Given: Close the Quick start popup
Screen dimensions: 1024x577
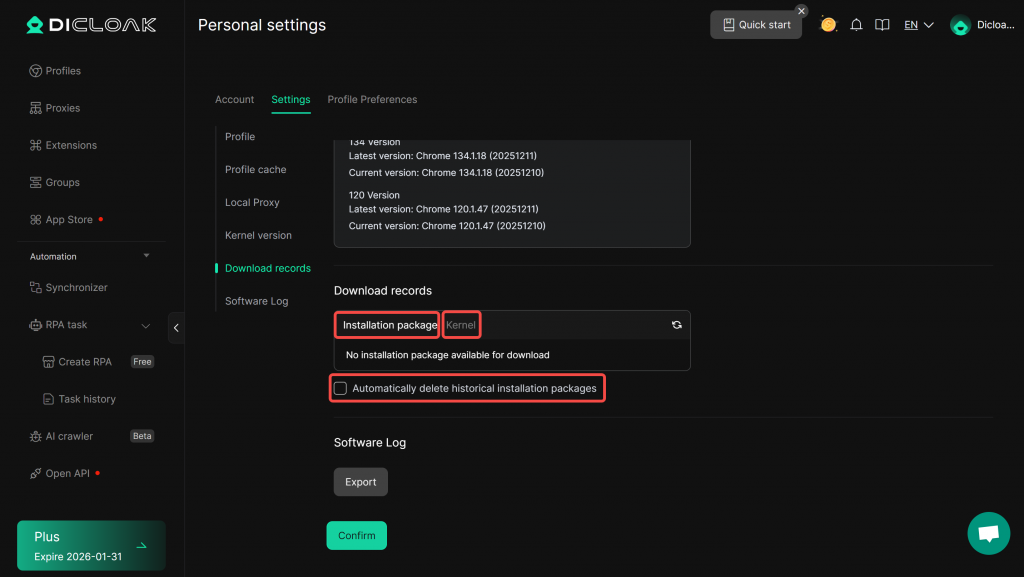Looking at the screenshot, I should click(801, 11).
